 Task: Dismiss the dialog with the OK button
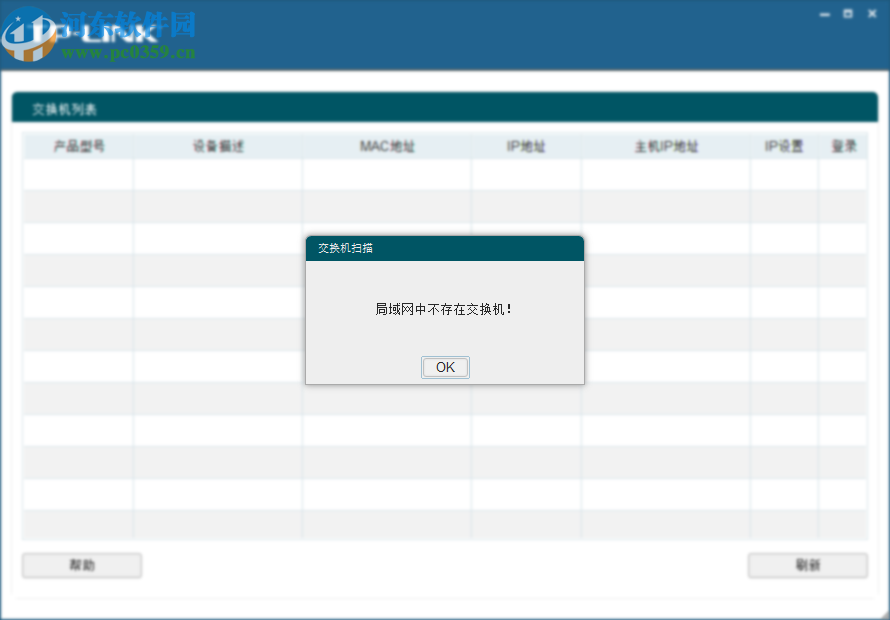tap(445, 367)
